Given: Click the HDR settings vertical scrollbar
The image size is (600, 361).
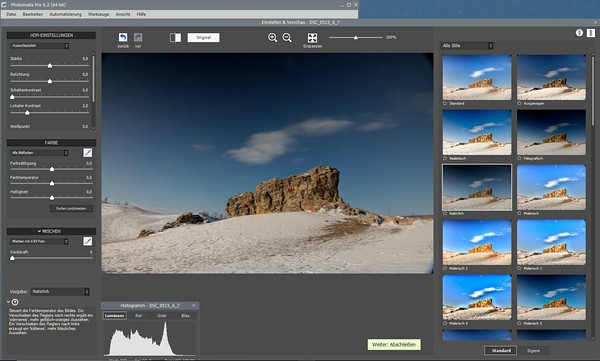Looking at the screenshot, I should [x=93, y=78].
